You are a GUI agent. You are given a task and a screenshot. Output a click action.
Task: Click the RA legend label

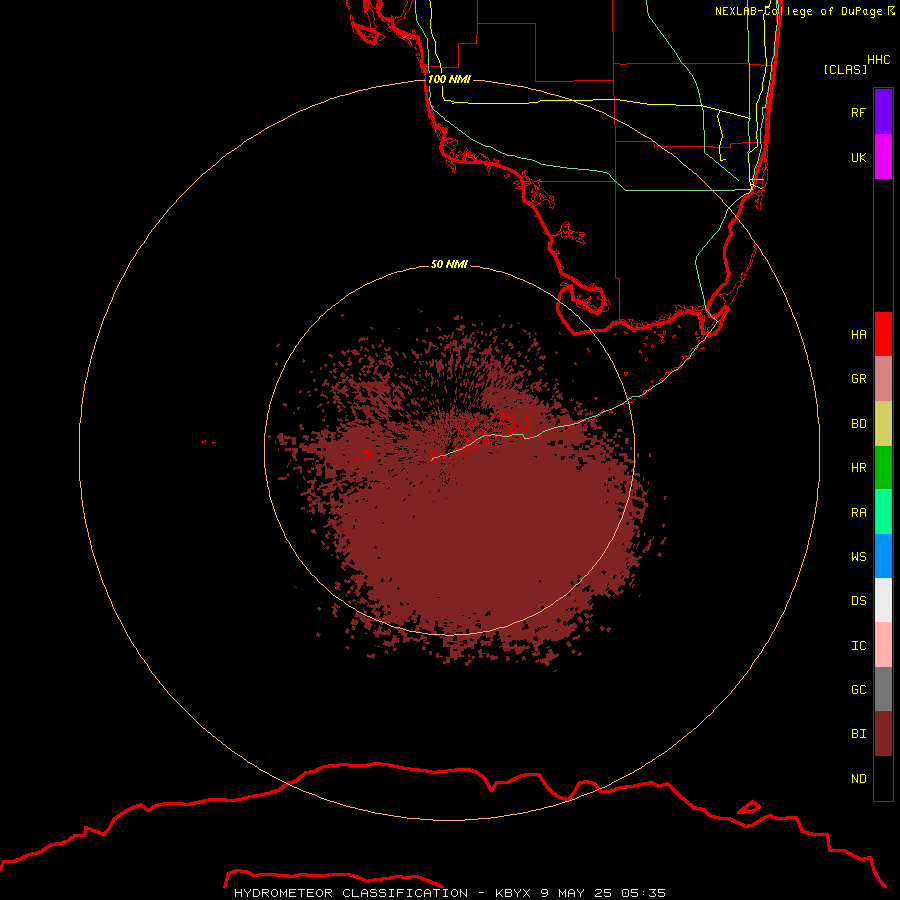858,512
